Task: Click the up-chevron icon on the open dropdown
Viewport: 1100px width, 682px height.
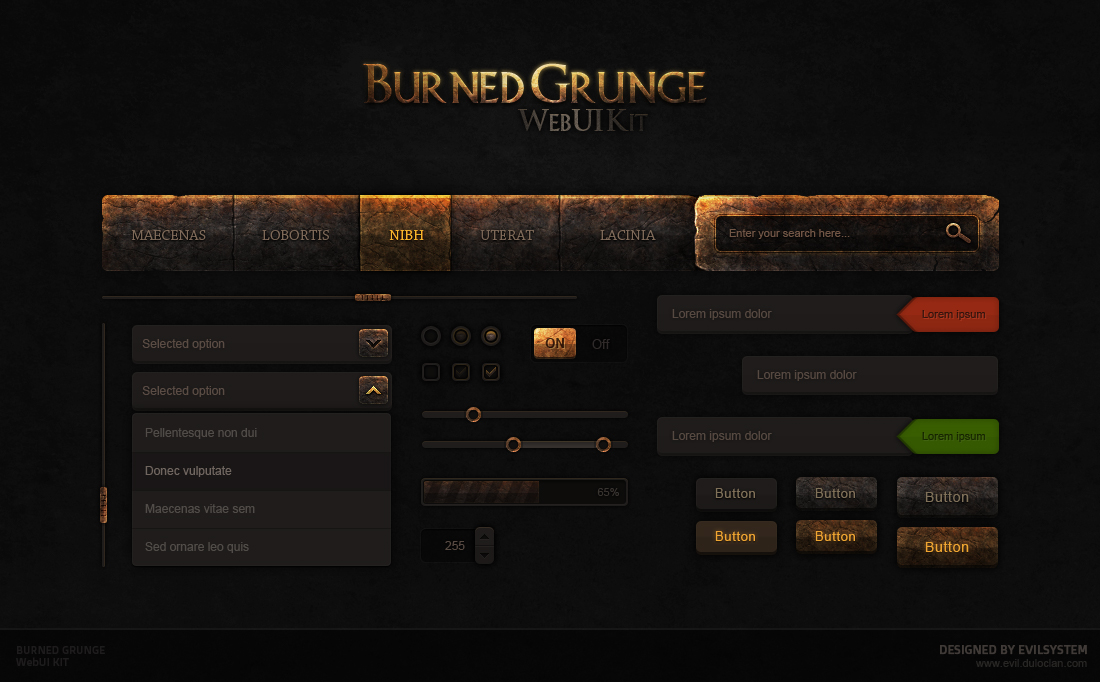Action: click(373, 390)
